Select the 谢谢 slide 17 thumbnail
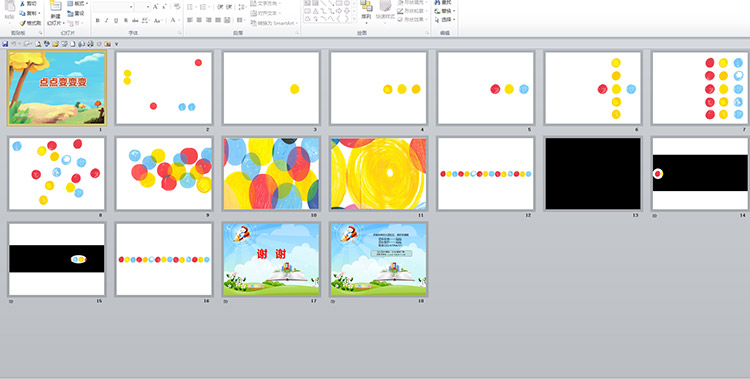The width and height of the screenshot is (750, 379). coord(271,259)
